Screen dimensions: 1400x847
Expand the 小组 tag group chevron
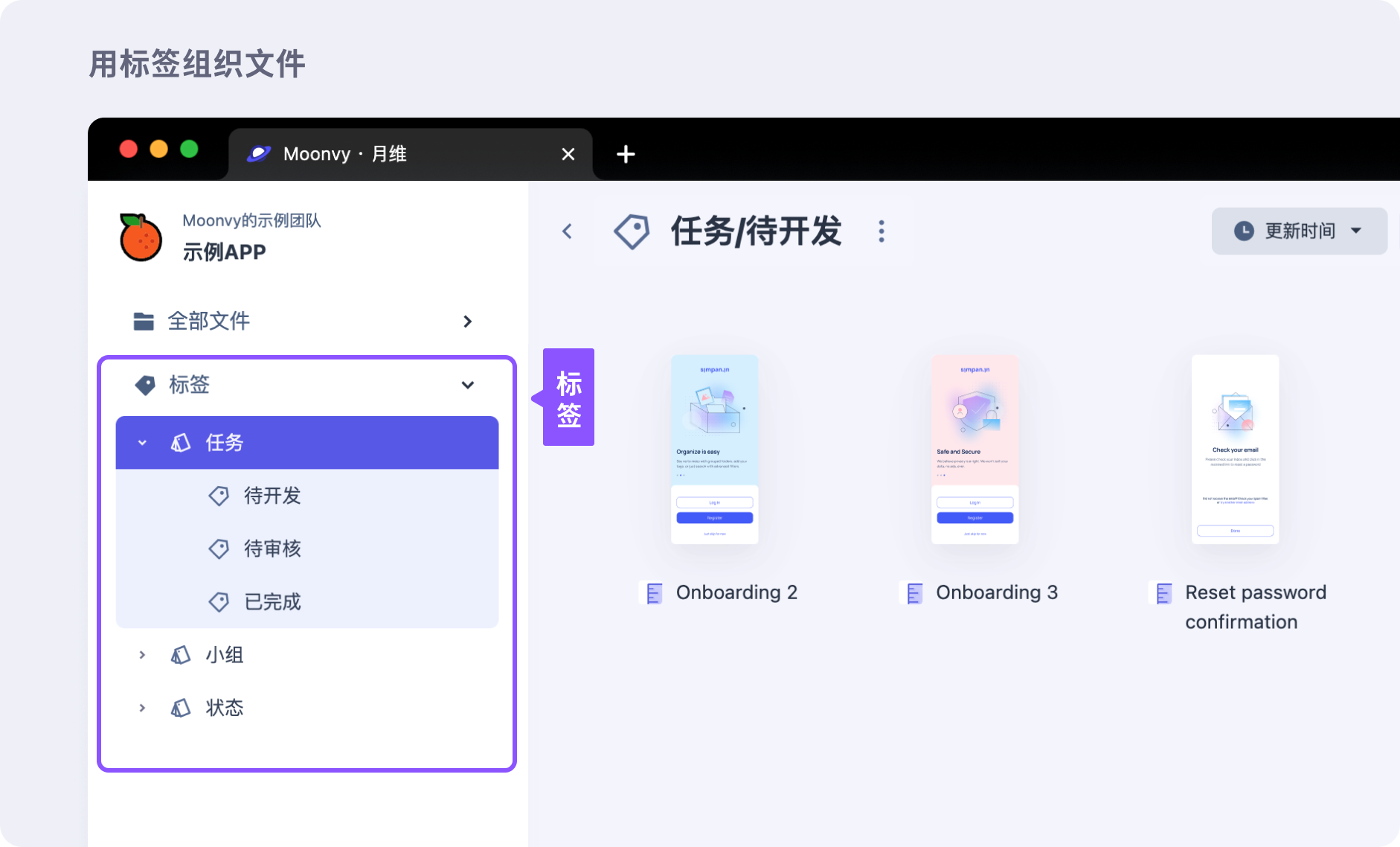[x=142, y=655]
